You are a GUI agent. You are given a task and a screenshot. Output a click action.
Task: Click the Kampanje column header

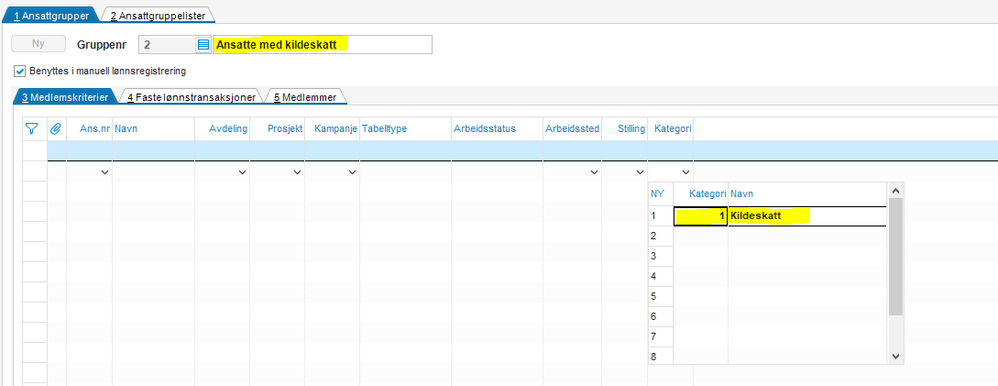click(x=332, y=129)
